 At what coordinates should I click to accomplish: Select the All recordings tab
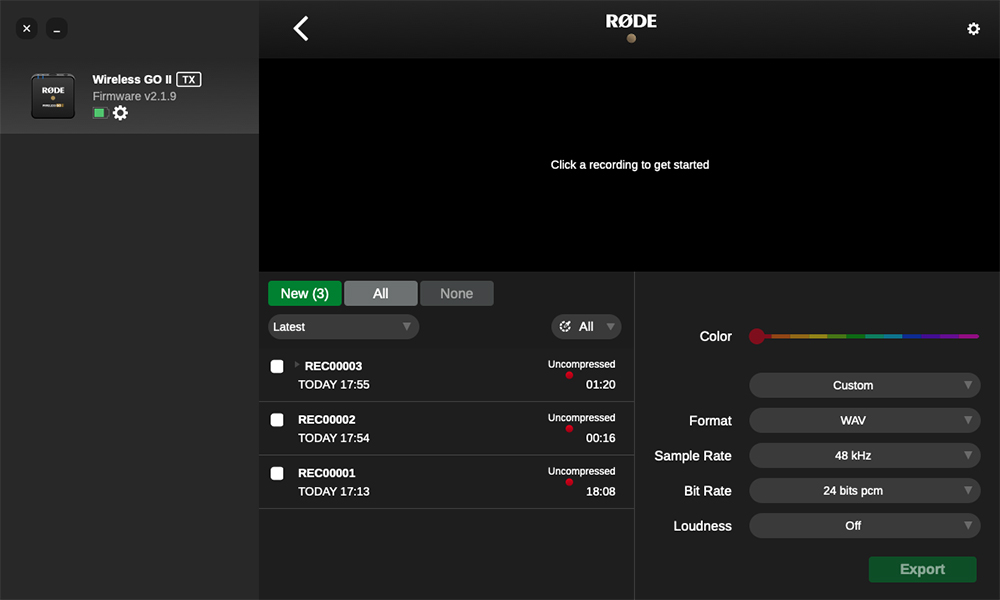[x=381, y=293]
